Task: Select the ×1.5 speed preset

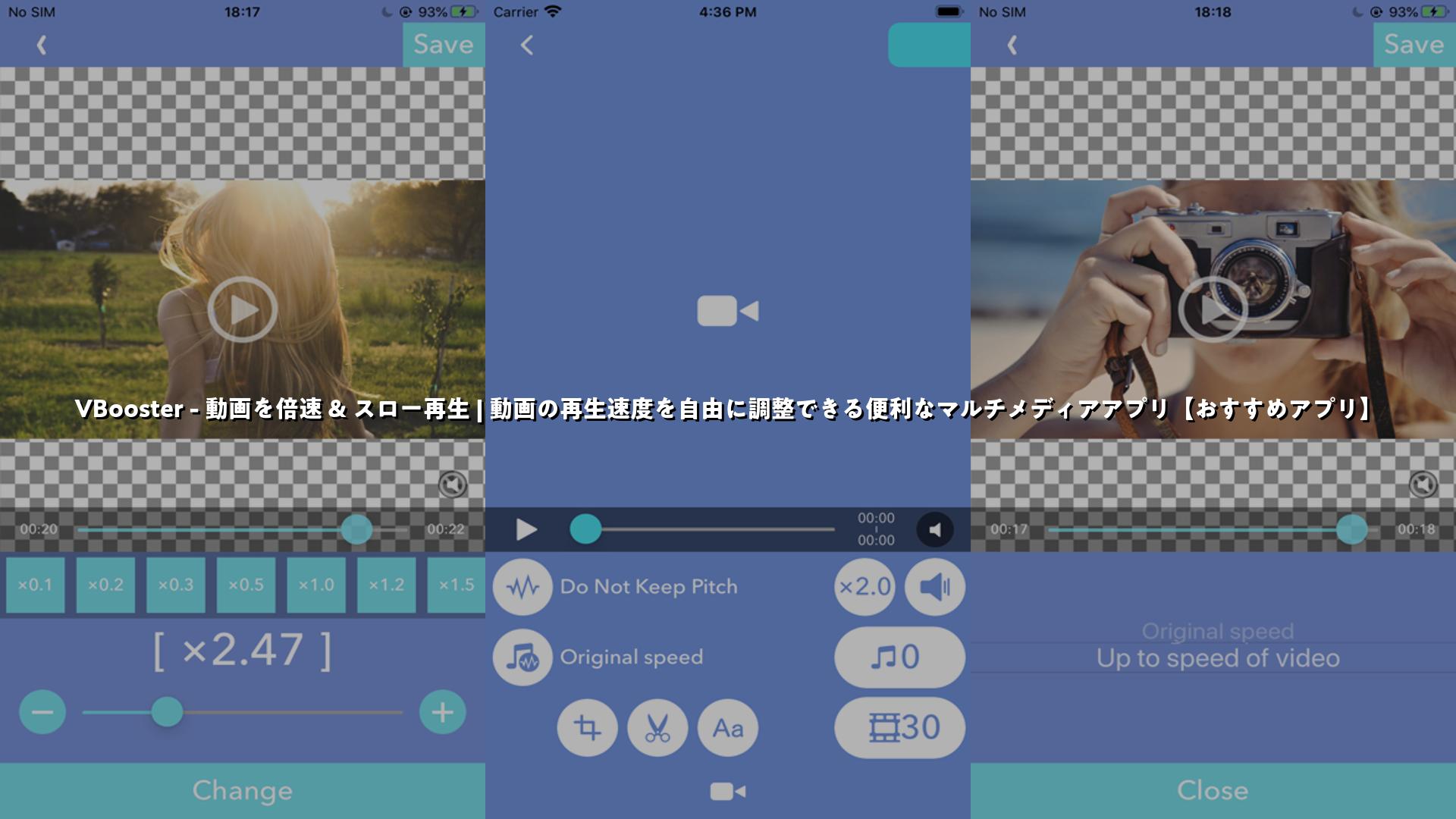Action: coord(457,585)
